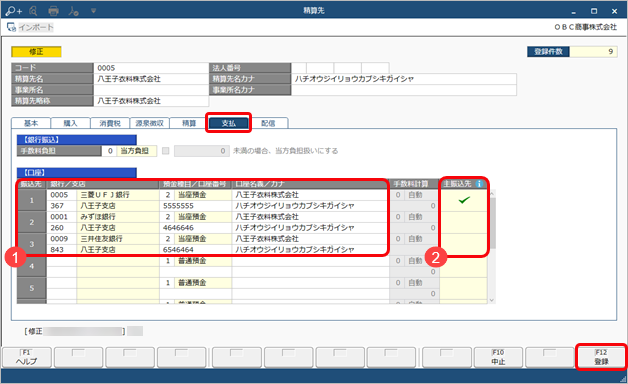628x384 pixels.
Task: Click 当座預金 deposit type in row 3
Action: (203, 239)
